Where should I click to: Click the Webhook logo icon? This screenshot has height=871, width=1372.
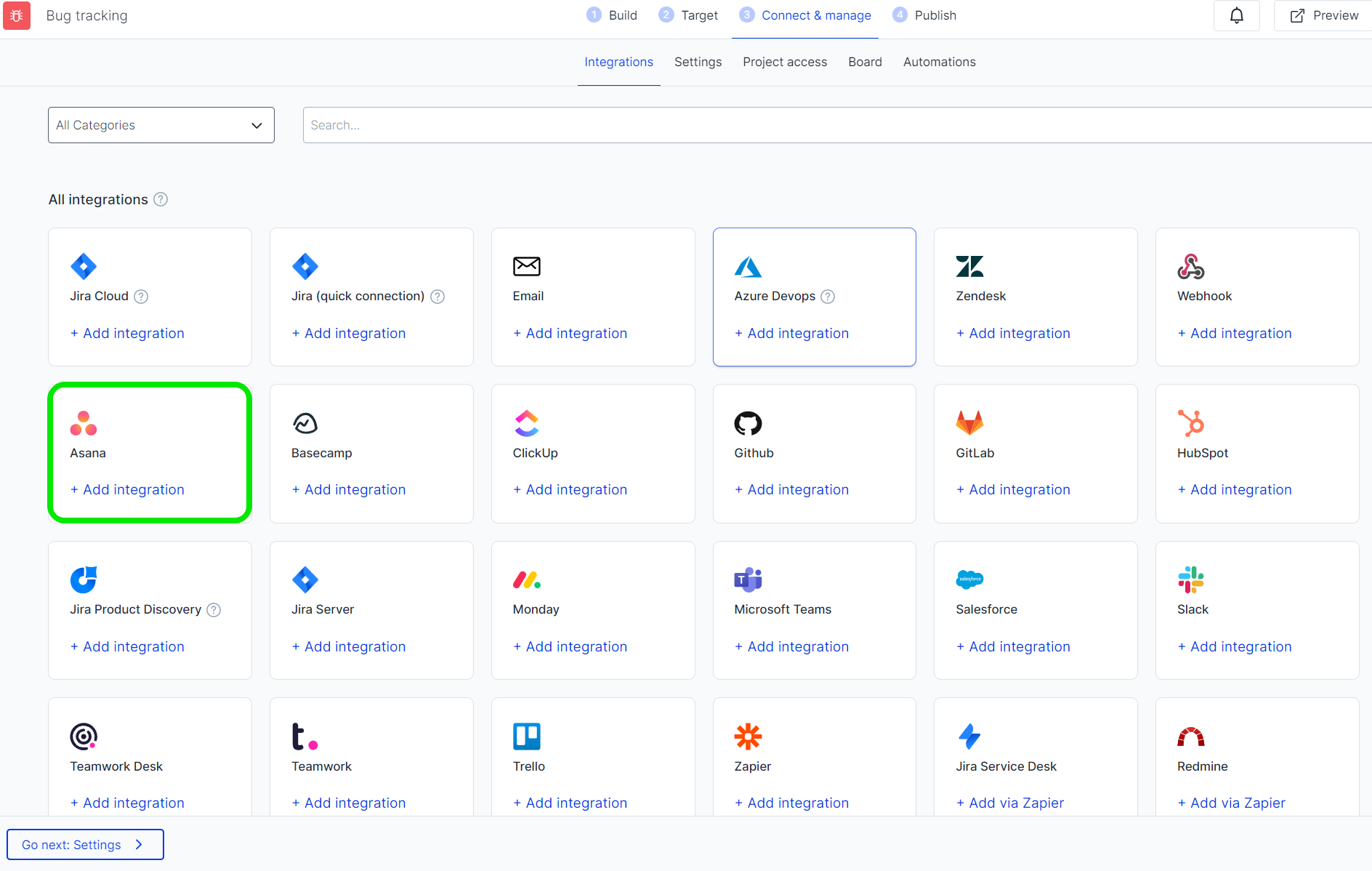tap(1191, 266)
